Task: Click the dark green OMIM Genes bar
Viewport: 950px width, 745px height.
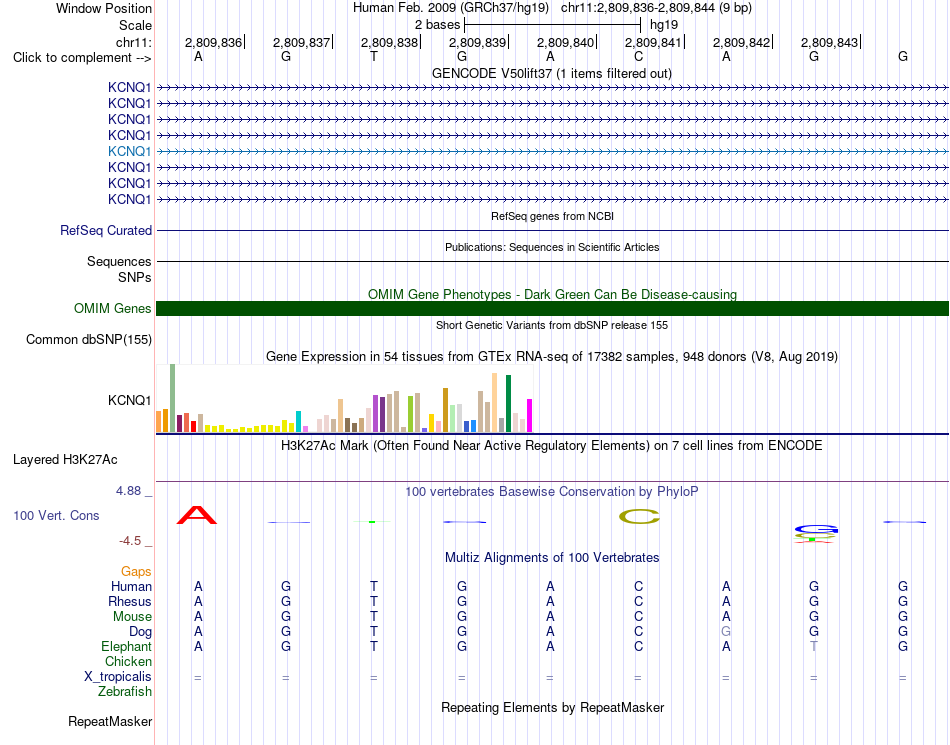Action: [552, 308]
